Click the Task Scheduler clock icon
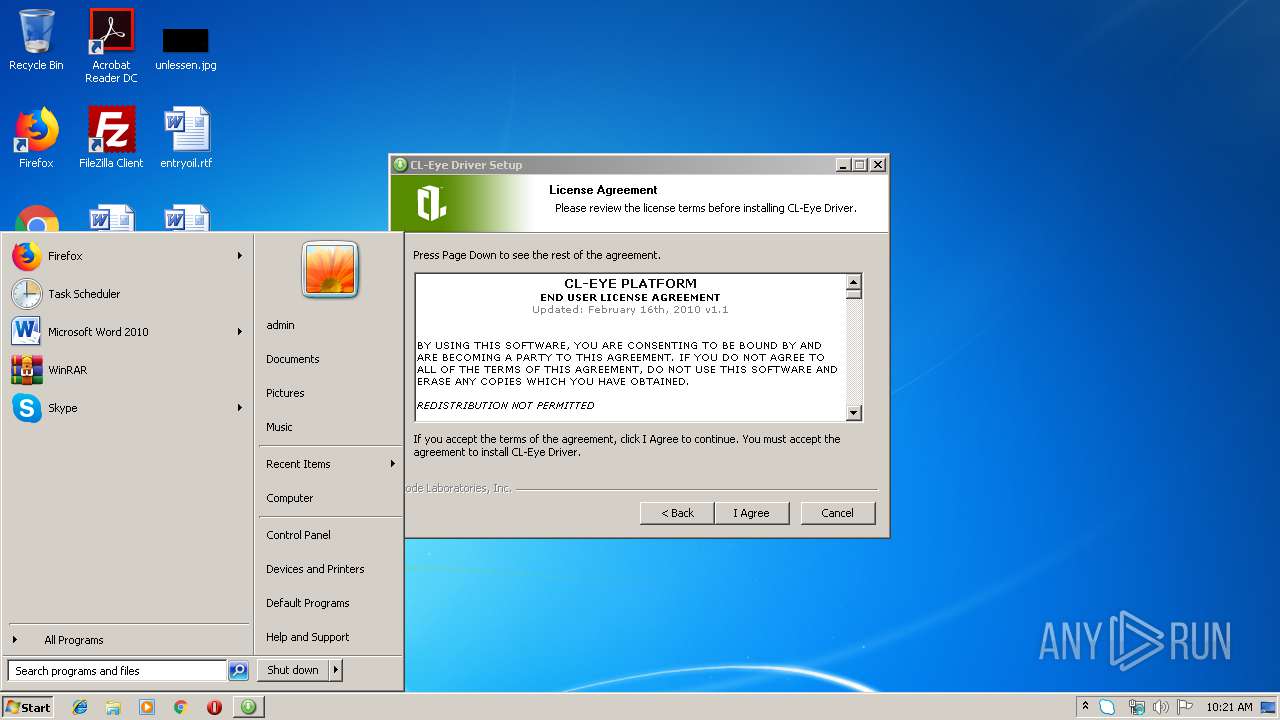 coord(27,294)
